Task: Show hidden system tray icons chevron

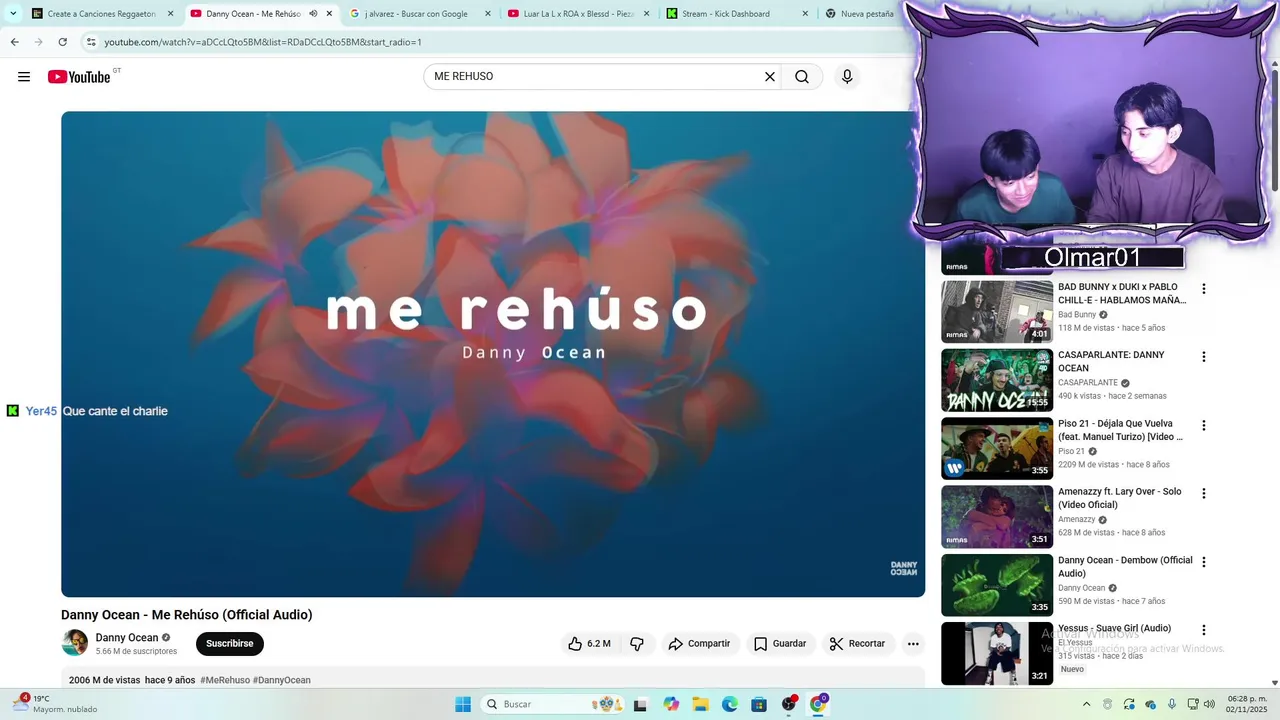Action: tap(1087, 704)
